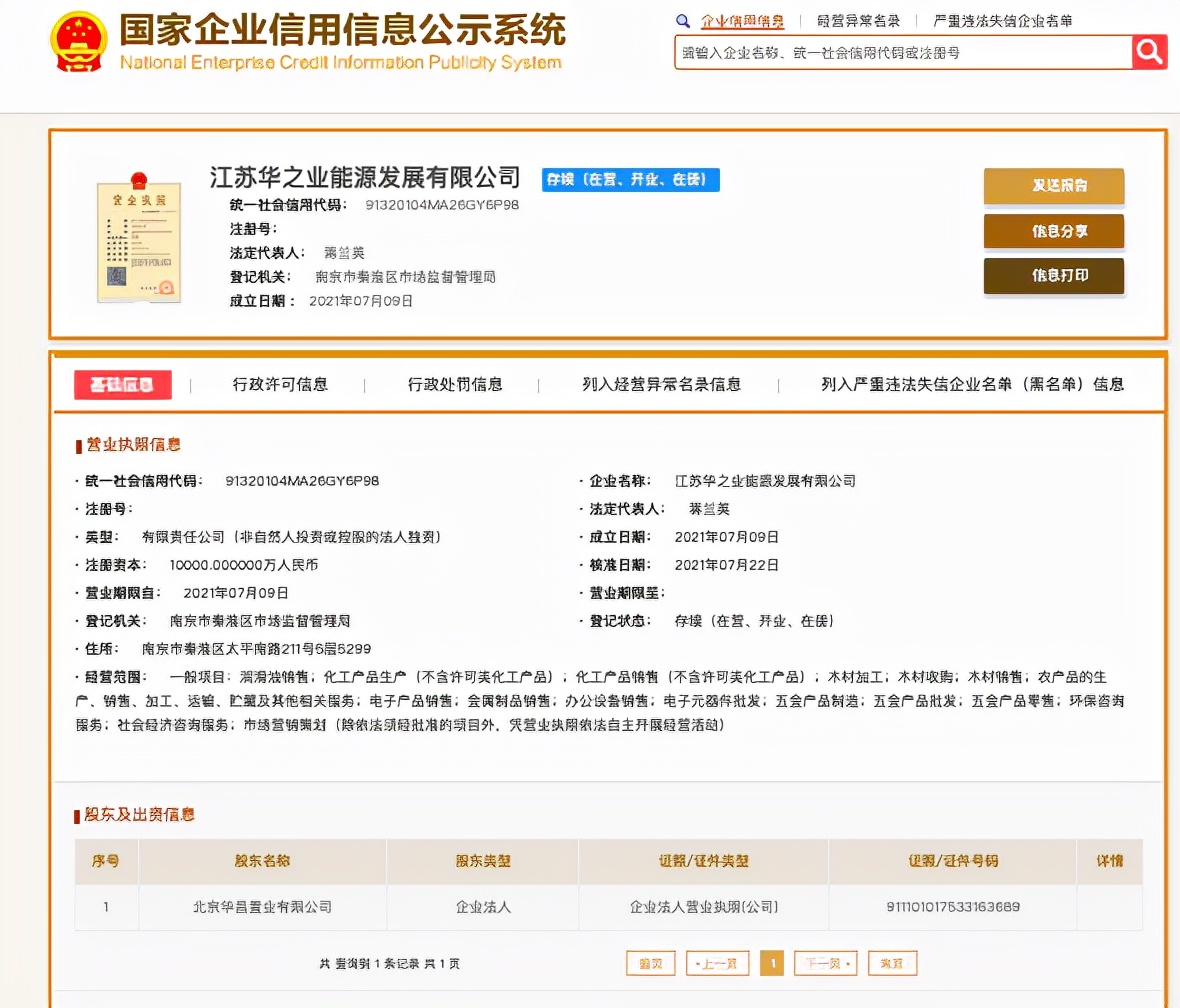The width and height of the screenshot is (1180, 1008).
Task: Click the 尾页 pagination button
Action: pos(891,962)
